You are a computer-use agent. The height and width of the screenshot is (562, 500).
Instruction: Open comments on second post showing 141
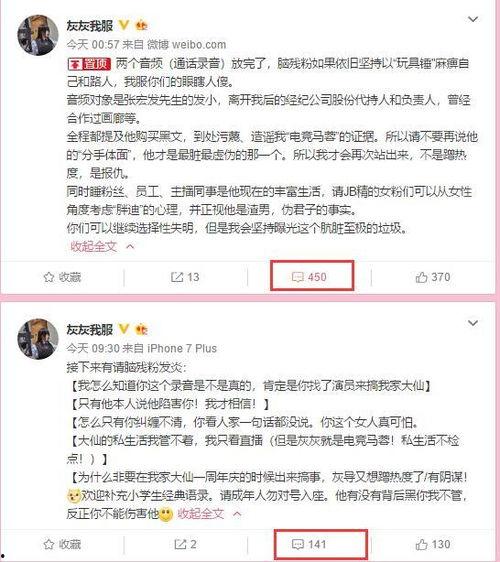tap(309, 544)
